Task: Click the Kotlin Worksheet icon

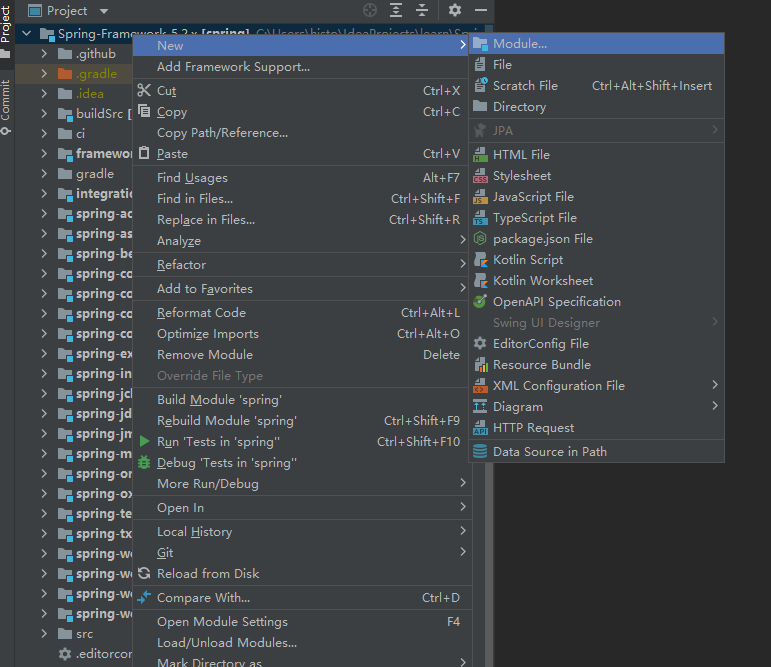Action: pyautogui.click(x=480, y=280)
